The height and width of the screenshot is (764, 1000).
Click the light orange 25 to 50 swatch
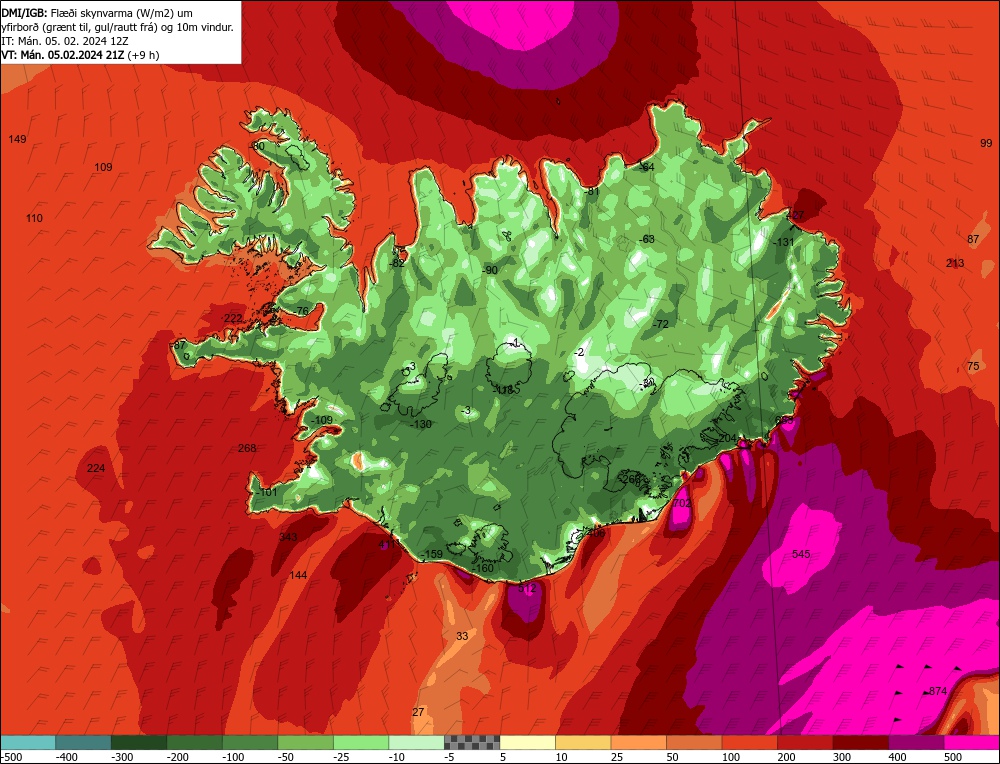click(638, 742)
